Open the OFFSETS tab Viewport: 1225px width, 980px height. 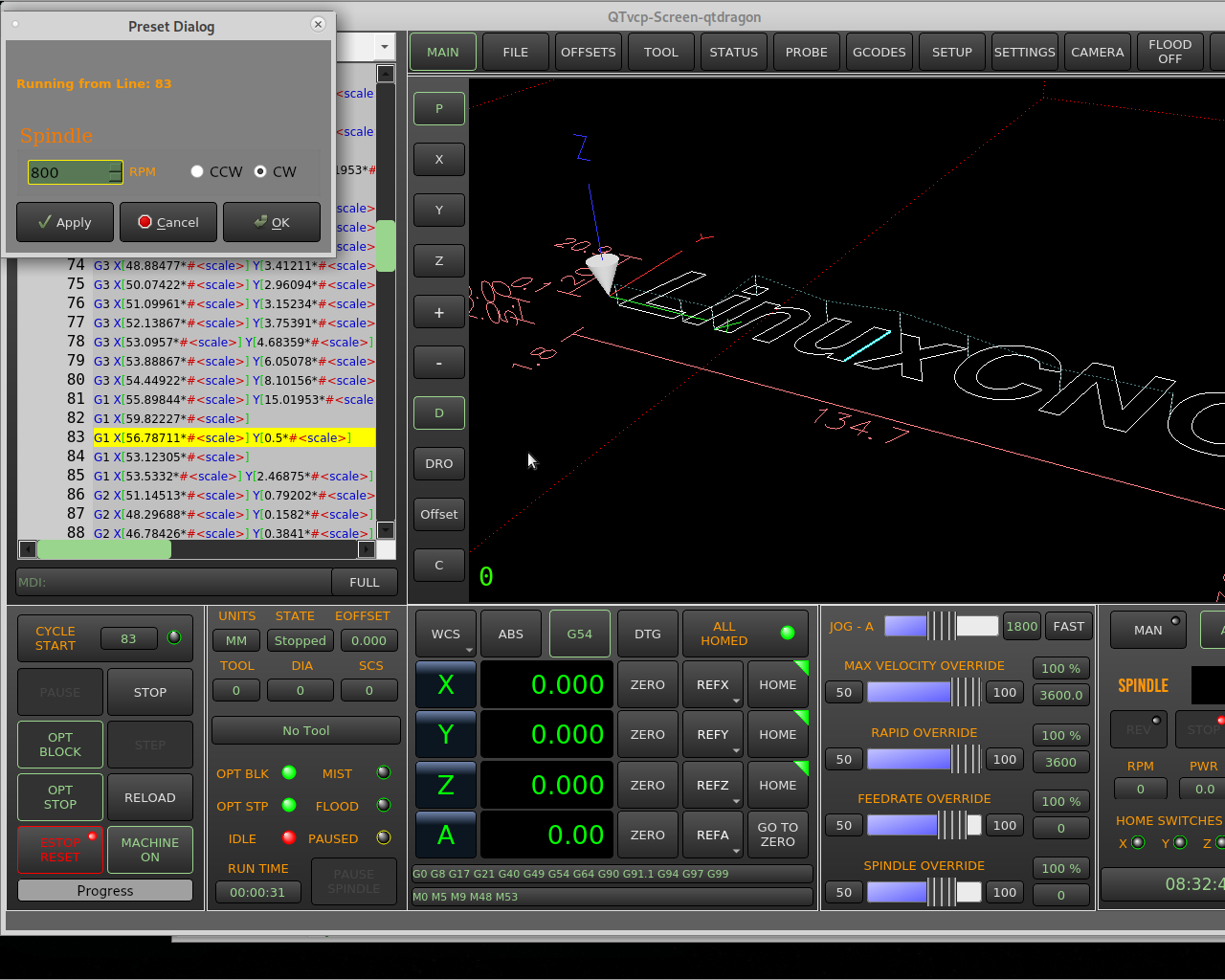[589, 52]
